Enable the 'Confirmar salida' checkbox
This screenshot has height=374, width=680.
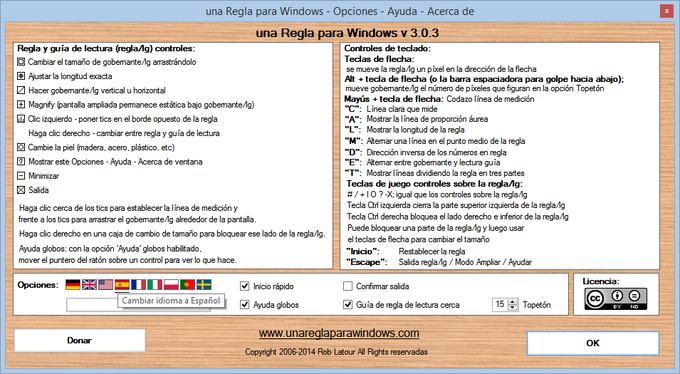pyautogui.click(x=347, y=286)
